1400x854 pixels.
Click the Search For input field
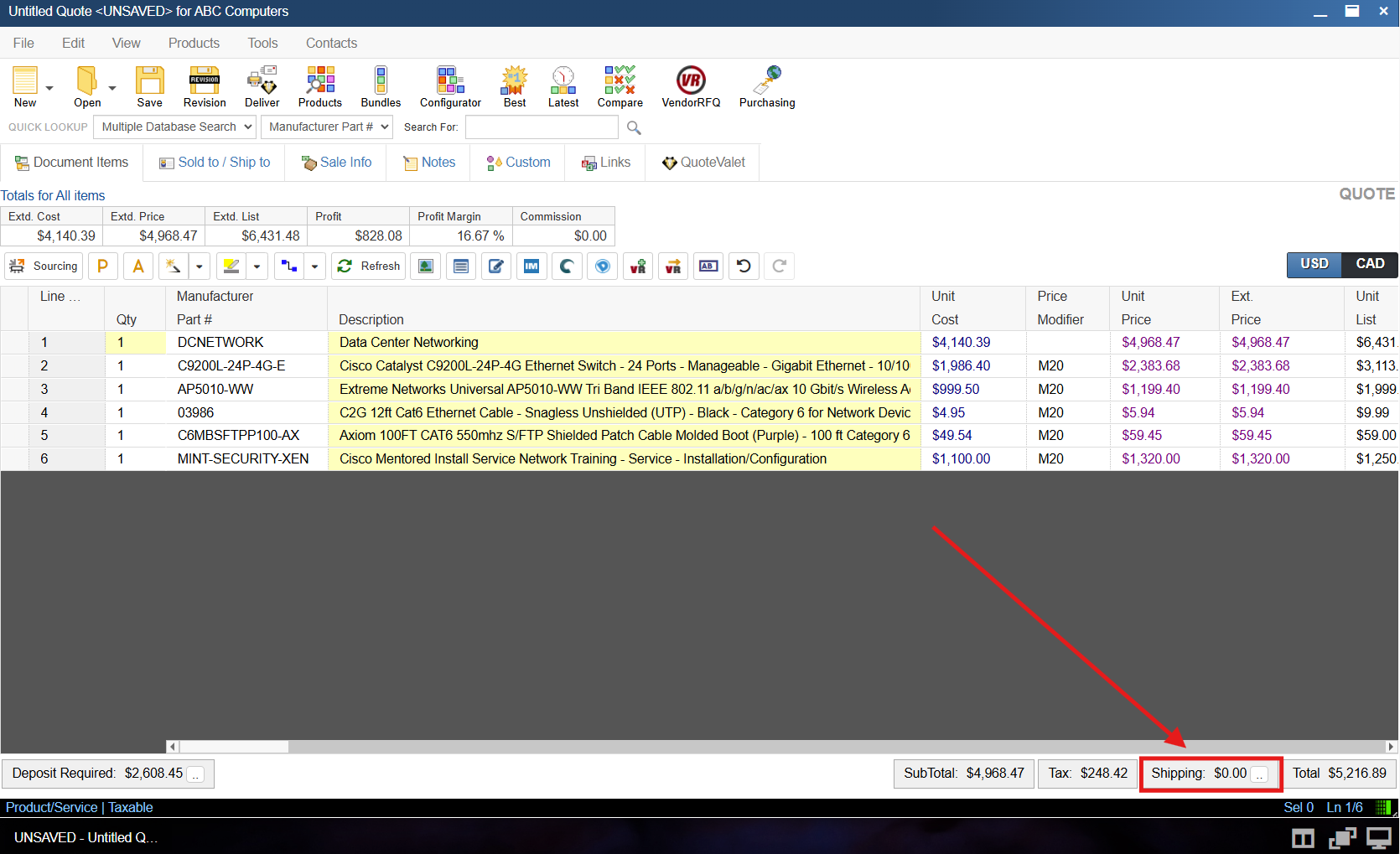click(x=542, y=127)
